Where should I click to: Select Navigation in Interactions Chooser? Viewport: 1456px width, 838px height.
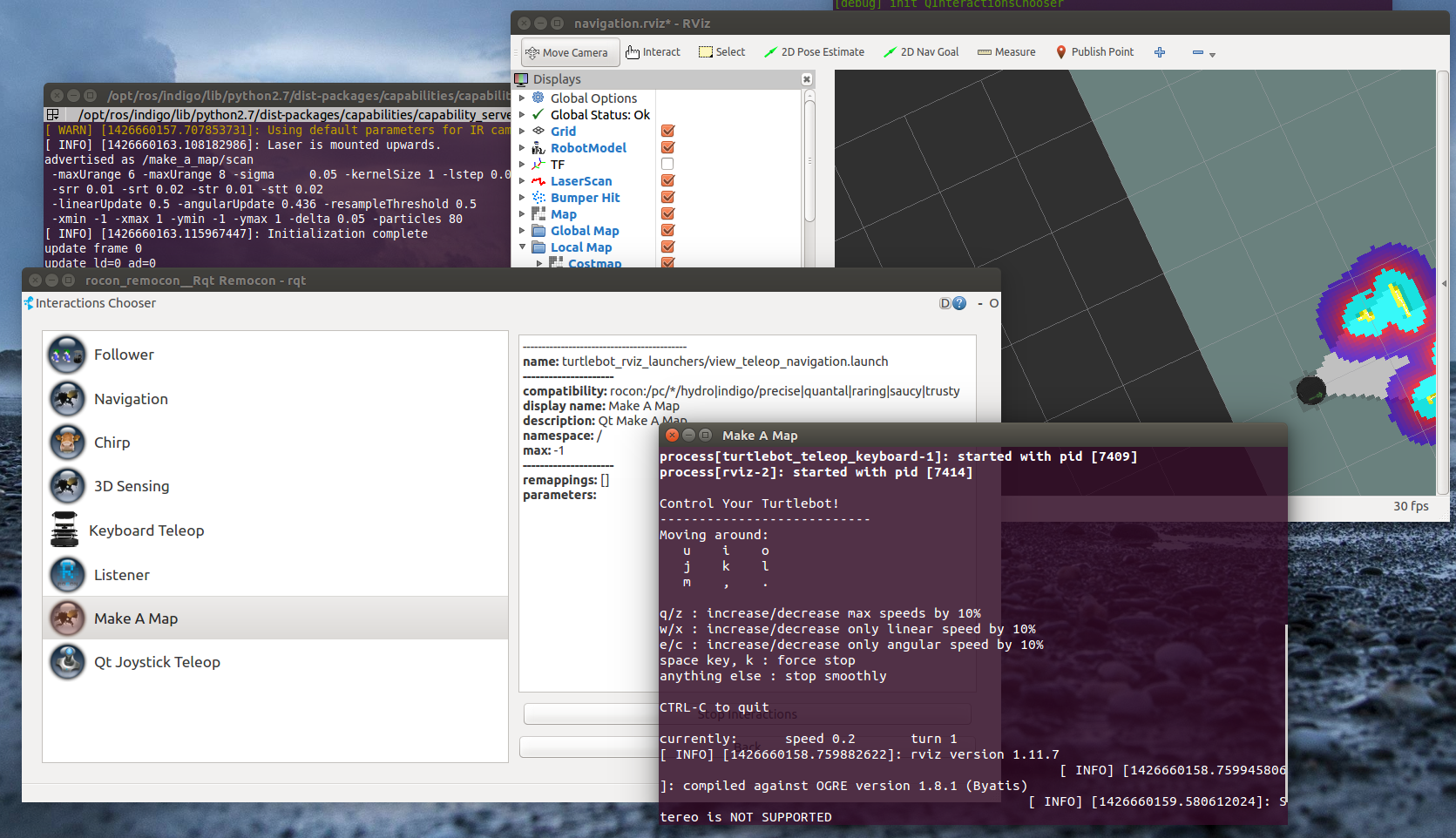[x=131, y=399]
